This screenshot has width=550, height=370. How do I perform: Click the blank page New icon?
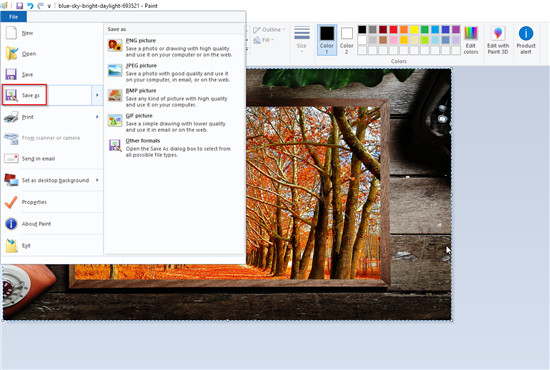[11, 33]
